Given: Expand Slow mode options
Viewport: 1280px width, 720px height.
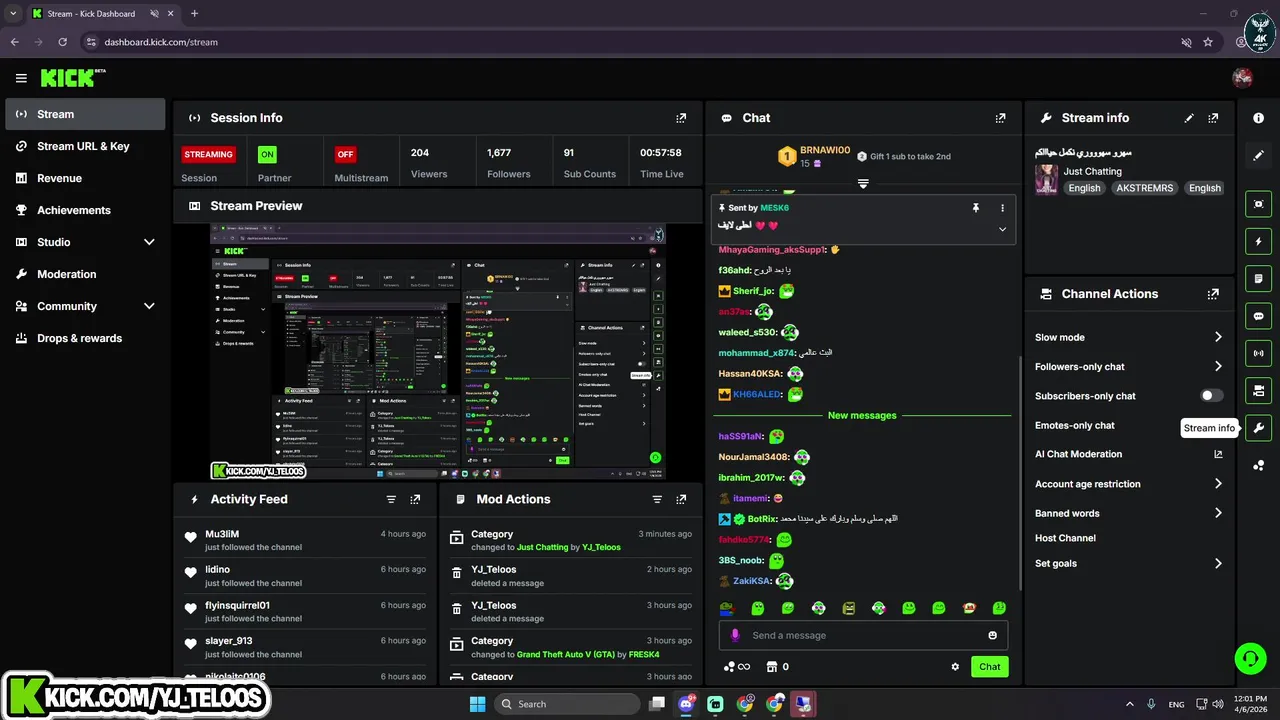Looking at the screenshot, I should pyautogui.click(x=1218, y=337).
